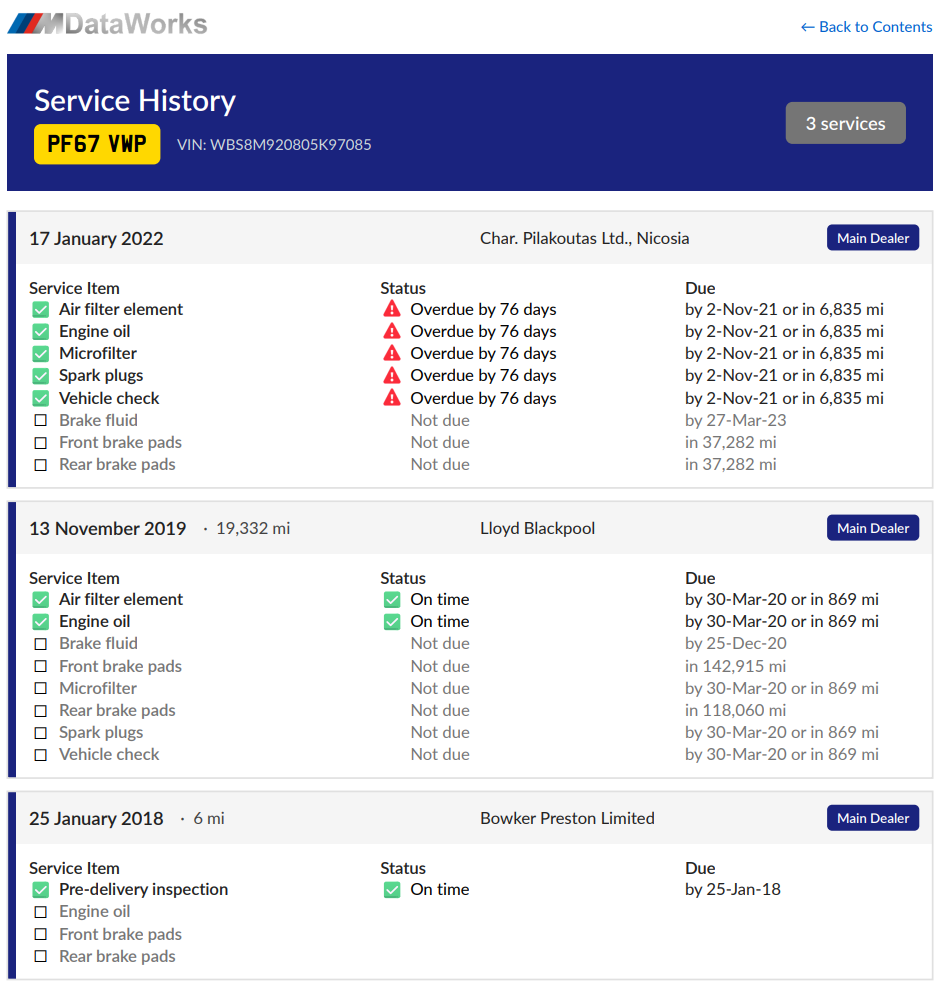Check the Rear brake pads box in the 2019 service
This screenshot has height=988, width=942.
(x=41, y=710)
